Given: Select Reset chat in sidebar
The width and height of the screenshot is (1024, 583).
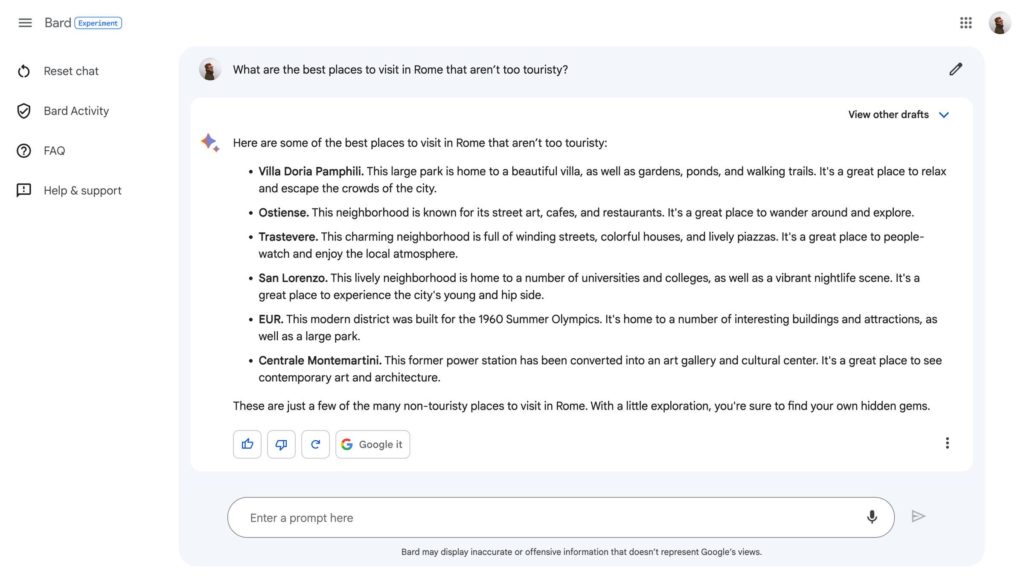Looking at the screenshot, I should point(70,71).
